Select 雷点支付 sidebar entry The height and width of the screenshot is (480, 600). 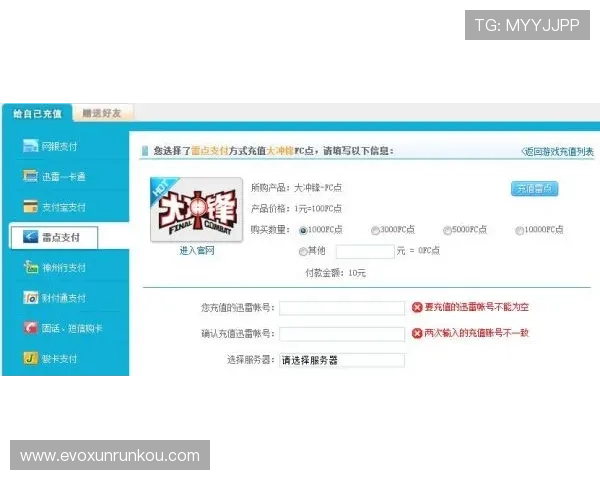(54, 237)
